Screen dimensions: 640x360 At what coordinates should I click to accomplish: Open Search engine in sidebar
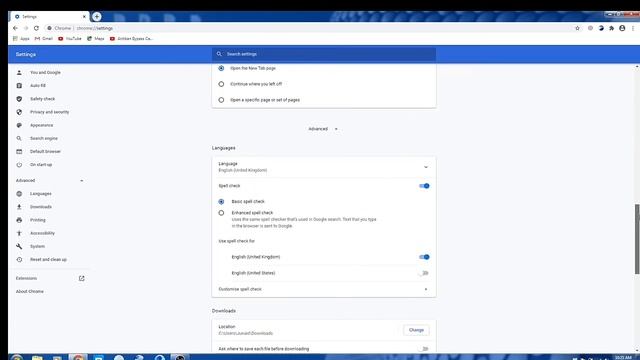[44, 138]
